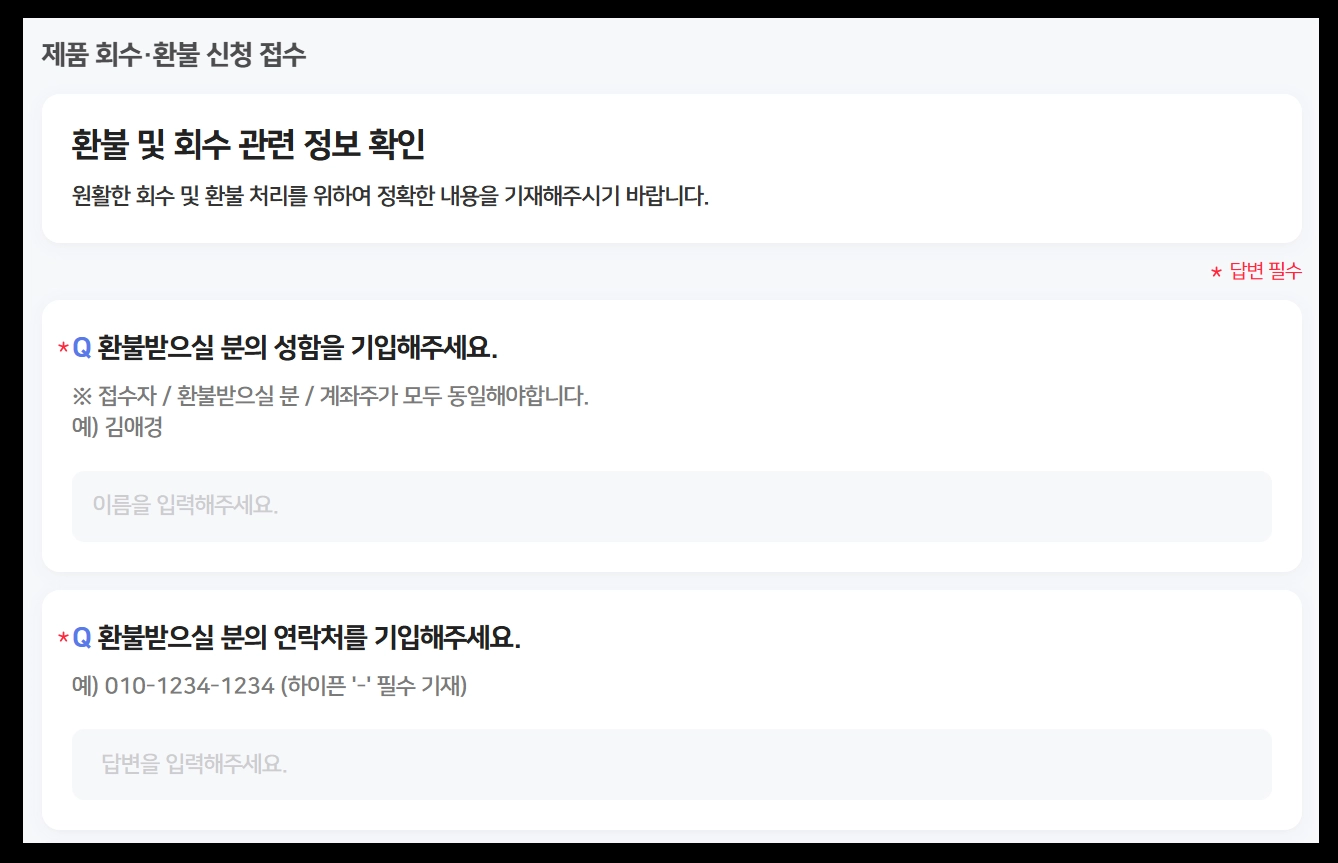The width and height of the screenshot is (1338, 863).
Task: Click the '답변 필수' label at top right
Action: [x=1265, y=270]
